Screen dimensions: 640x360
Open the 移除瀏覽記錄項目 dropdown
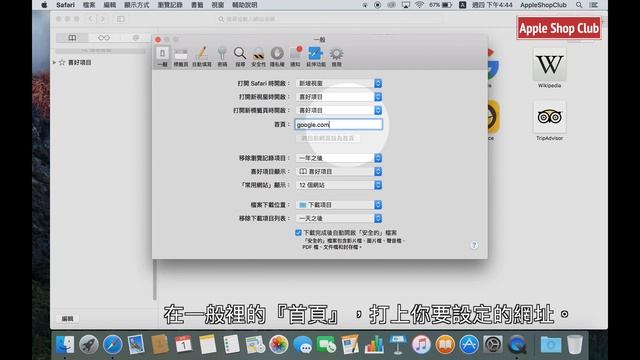pyautogui.click(x=339, y=158)
